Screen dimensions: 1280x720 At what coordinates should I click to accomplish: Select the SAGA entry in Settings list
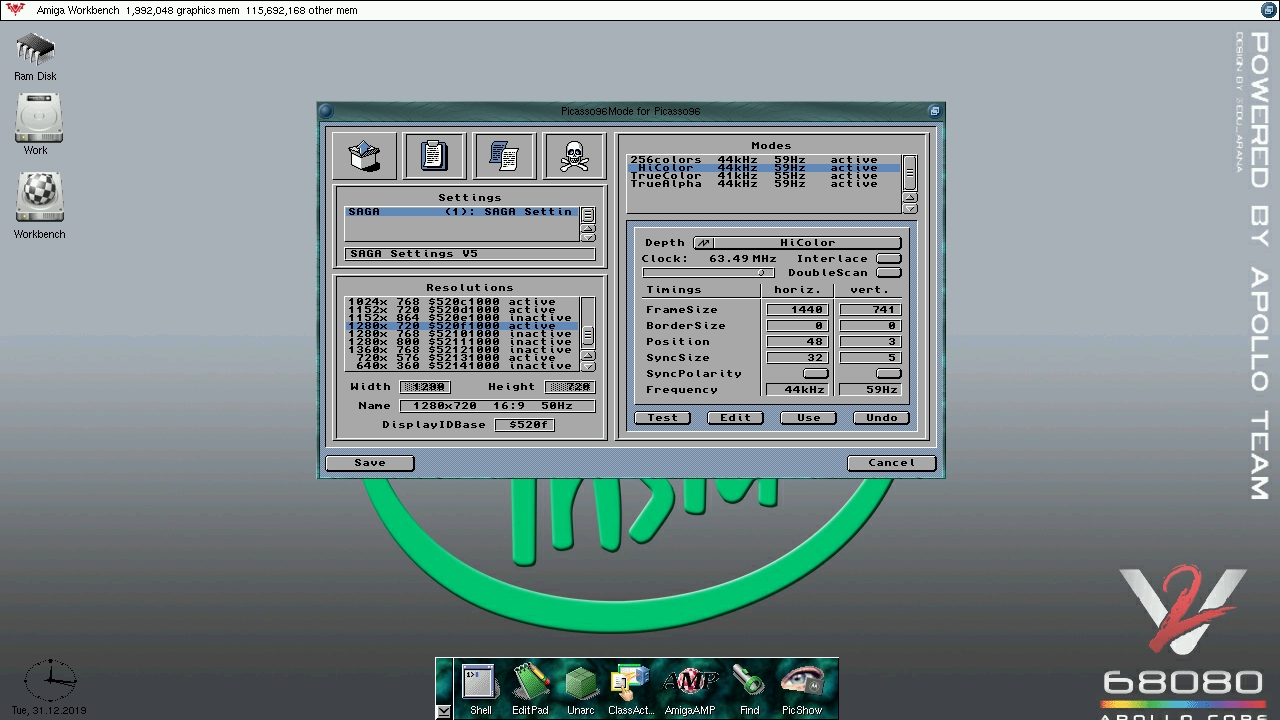pyautogui.click(x=462, y=212)
